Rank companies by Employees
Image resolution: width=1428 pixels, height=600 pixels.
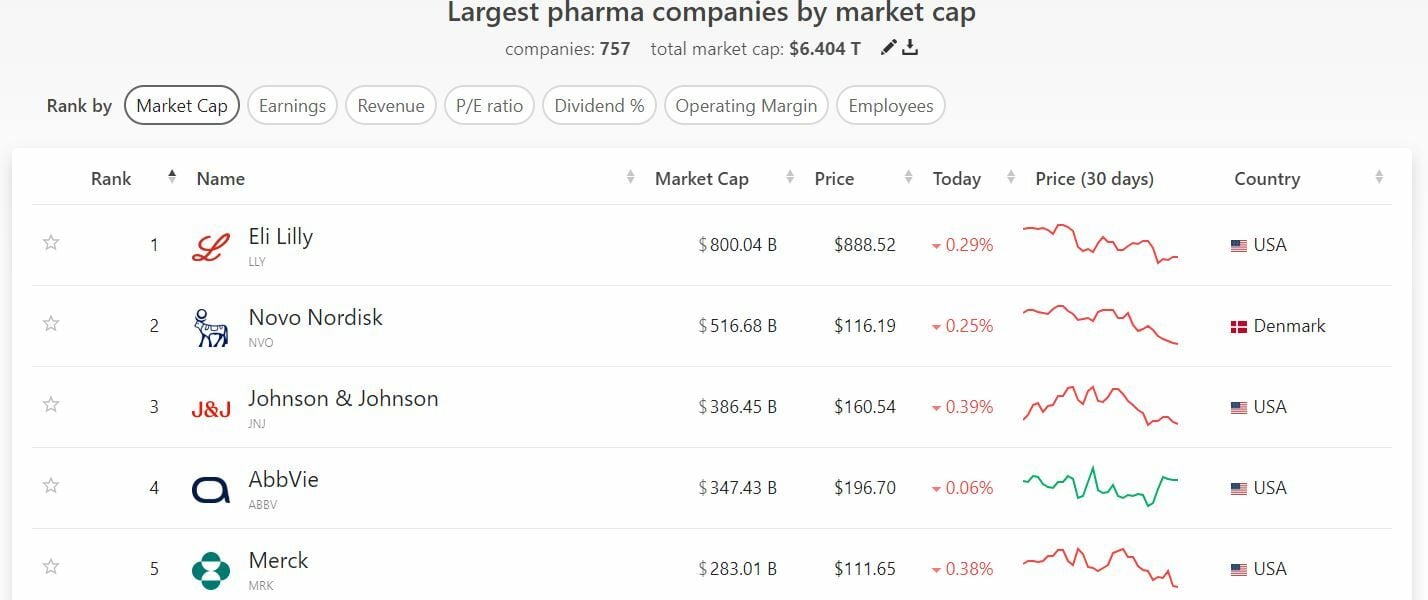point(890,106)
